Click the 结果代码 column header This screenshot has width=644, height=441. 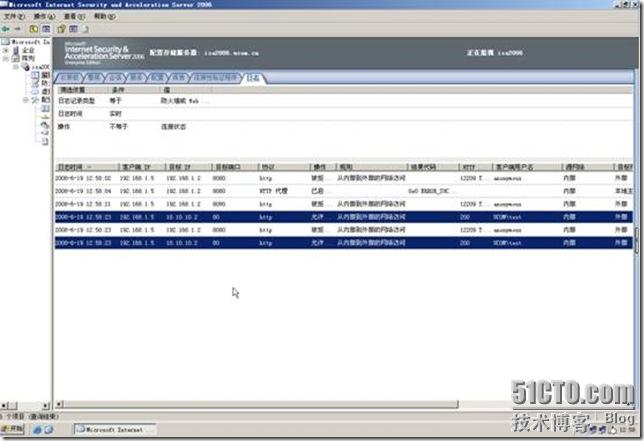433,167
